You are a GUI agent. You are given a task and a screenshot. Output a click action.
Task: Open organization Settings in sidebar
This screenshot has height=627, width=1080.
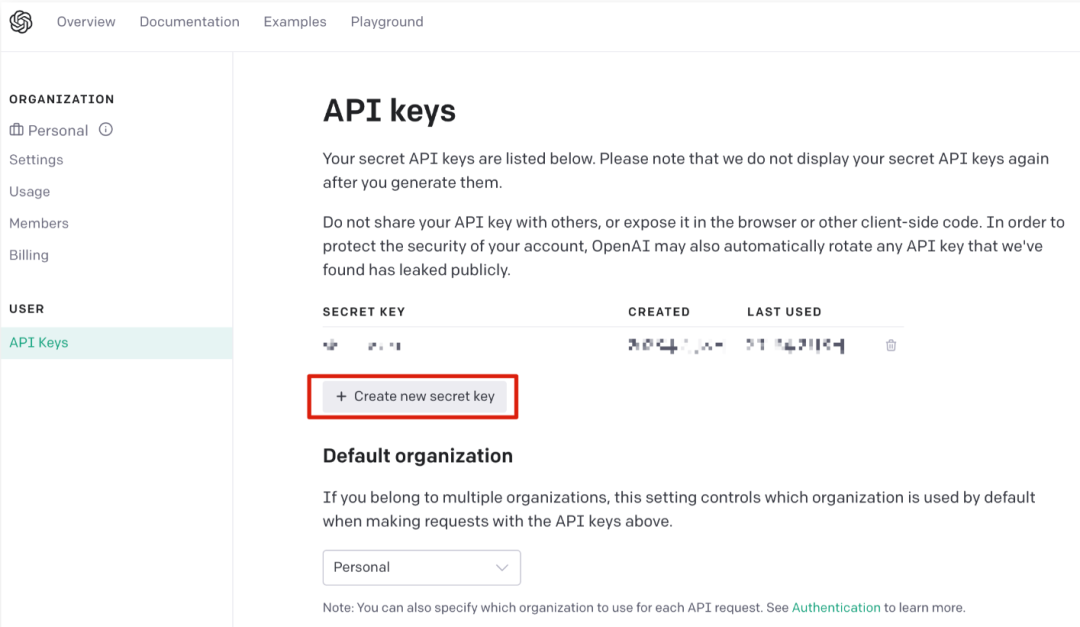(36, 160)
